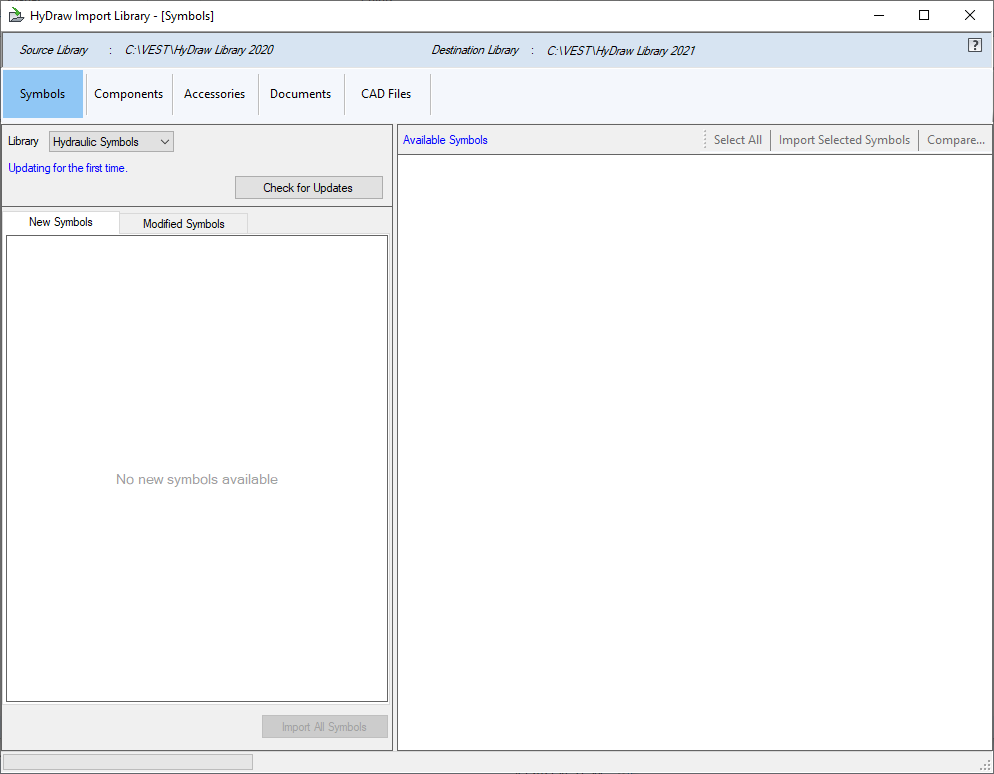Image resolution: width=994 pixels, height=774 pixels.
Task: Click the Source Library label
Action: click(53, 50)
